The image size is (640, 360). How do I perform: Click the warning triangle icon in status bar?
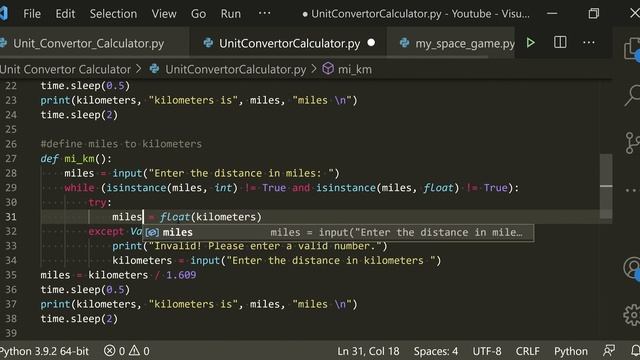point(134,350)
